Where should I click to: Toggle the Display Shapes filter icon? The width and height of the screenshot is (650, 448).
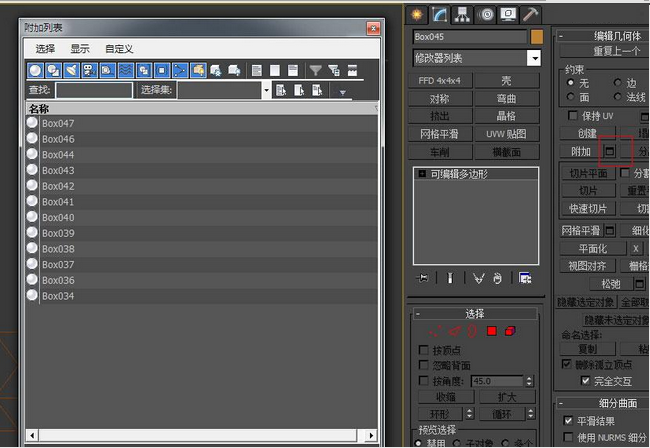click(x=53, y=70)
